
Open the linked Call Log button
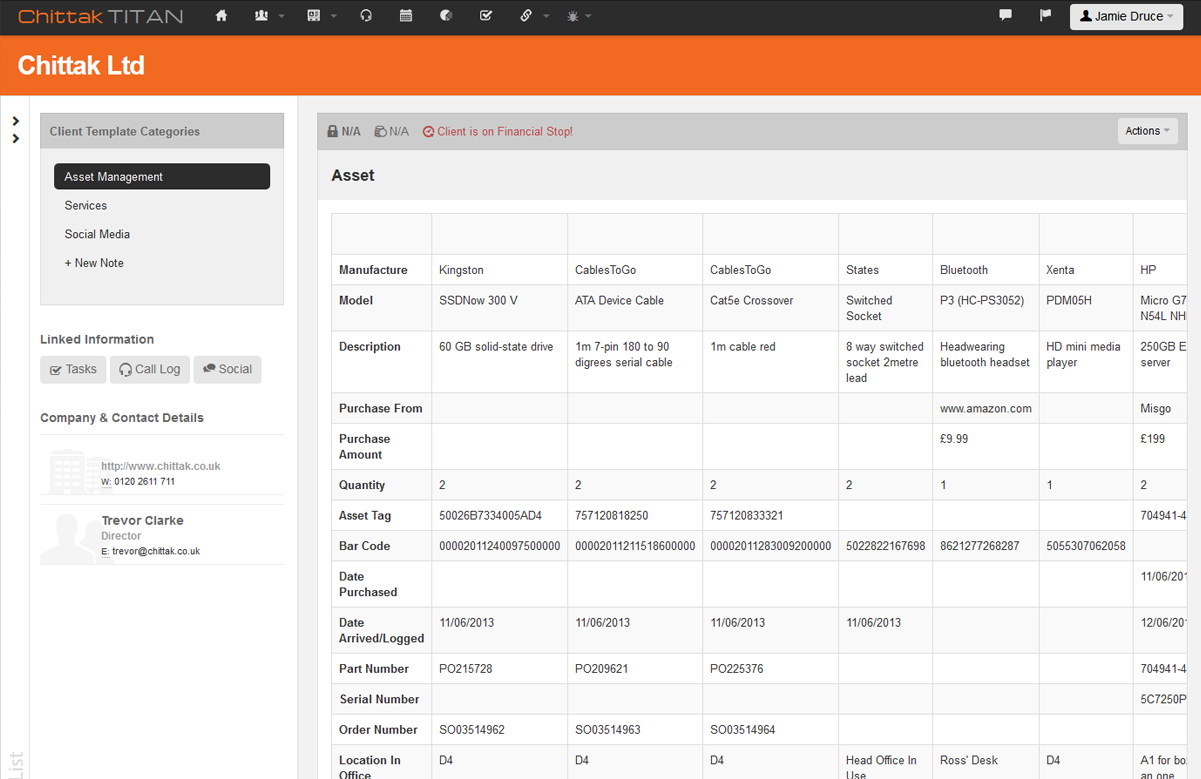point(150,369)
